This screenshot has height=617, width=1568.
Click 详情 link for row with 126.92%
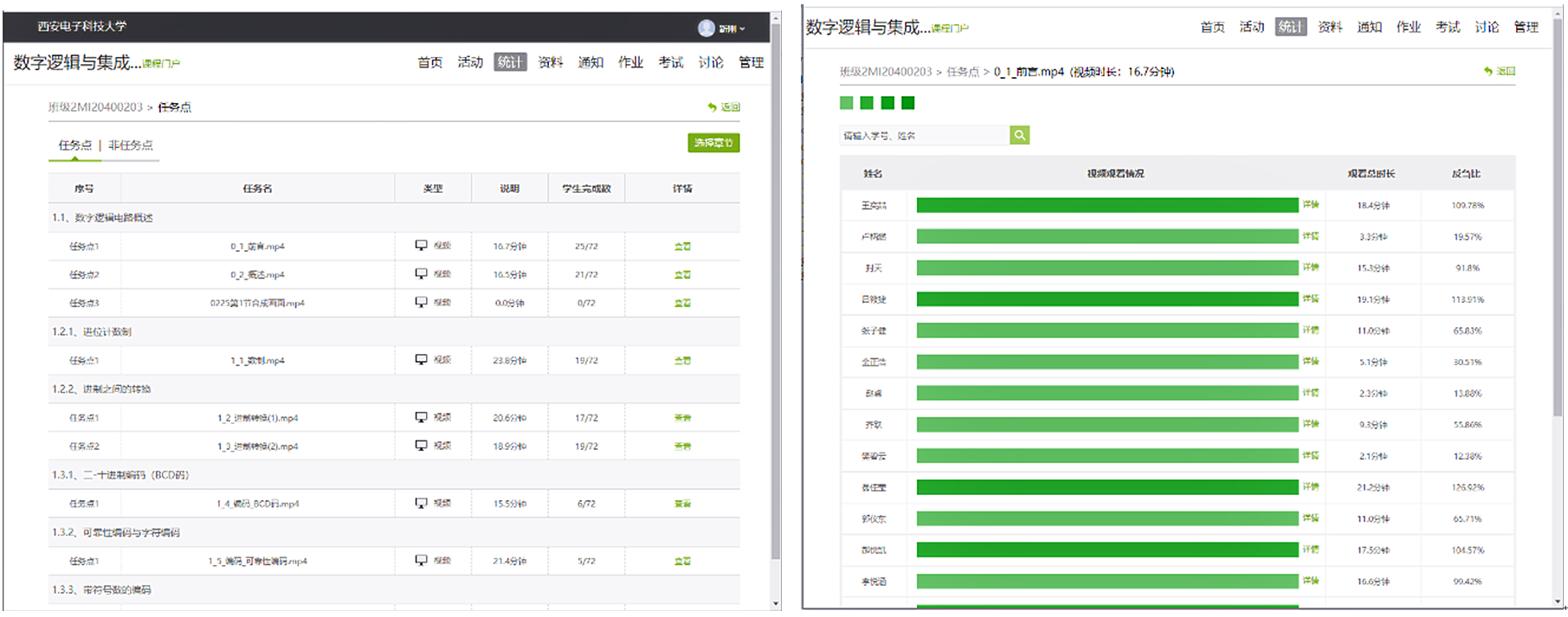(1311, 487)
